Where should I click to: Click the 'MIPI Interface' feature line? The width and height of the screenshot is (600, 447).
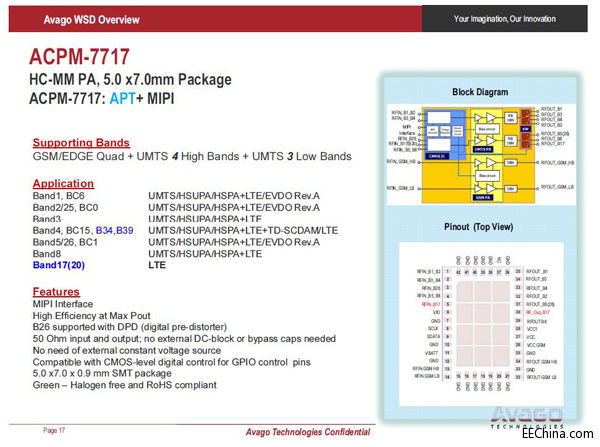(x=63, y=304)
